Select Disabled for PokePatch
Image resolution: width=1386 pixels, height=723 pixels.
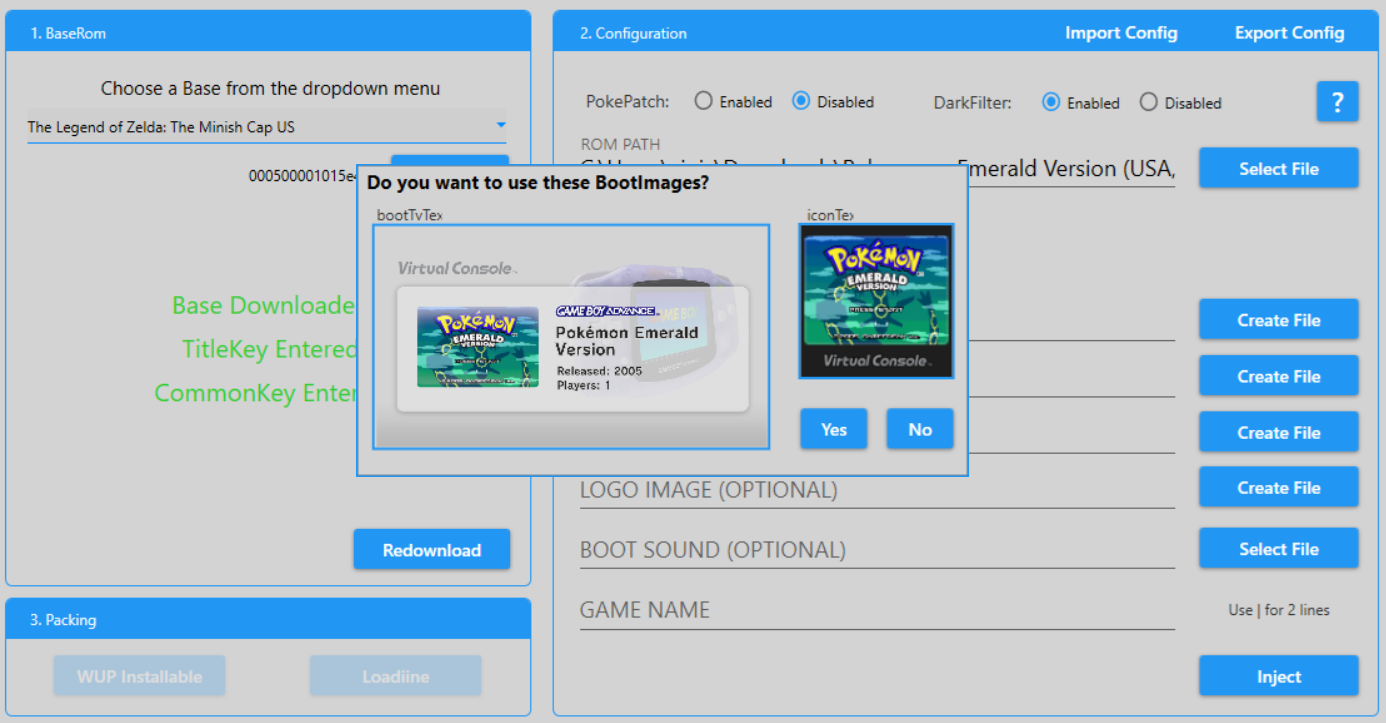[x=801, y=102]
